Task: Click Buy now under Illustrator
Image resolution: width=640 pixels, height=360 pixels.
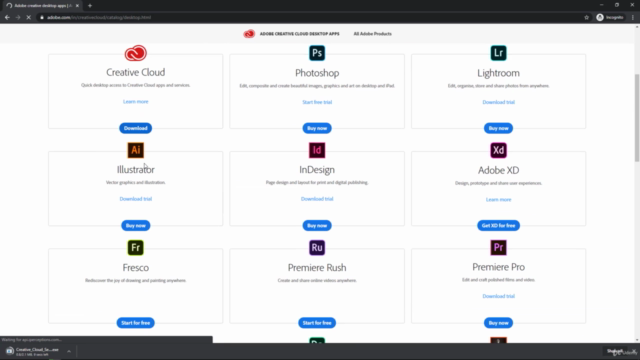Action: pos(136,225)
